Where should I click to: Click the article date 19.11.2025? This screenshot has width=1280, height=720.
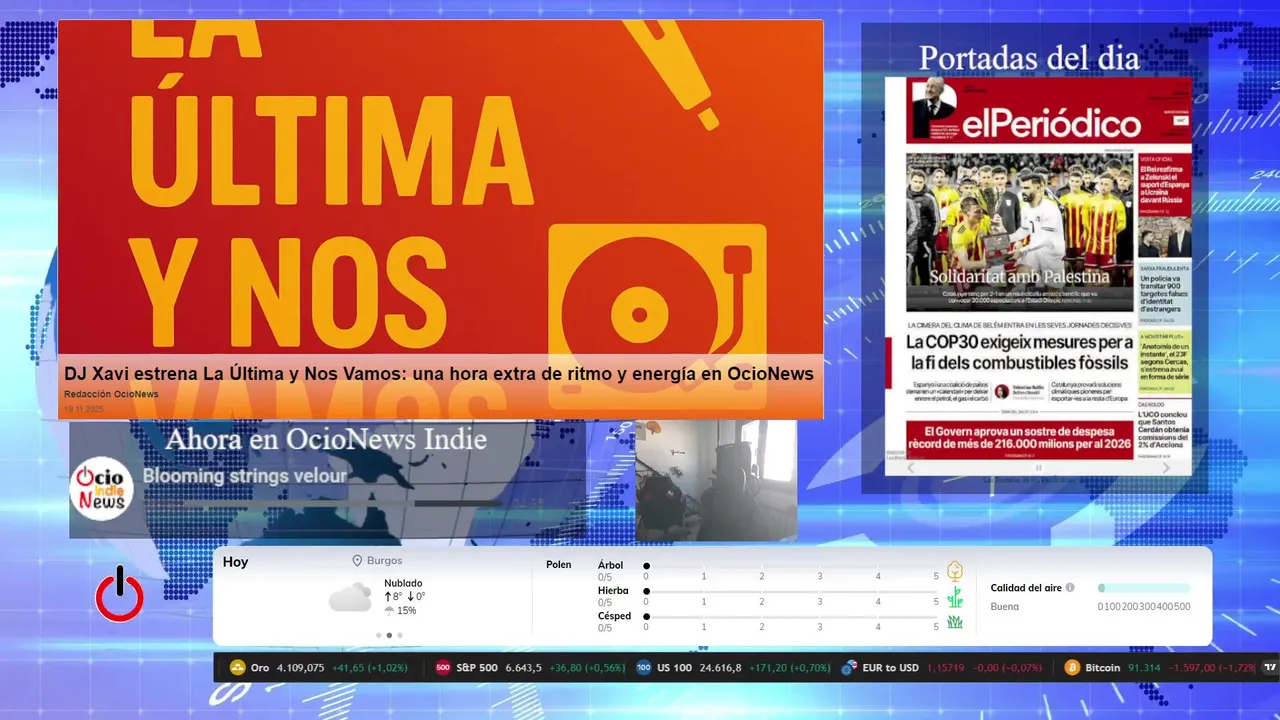84,409
